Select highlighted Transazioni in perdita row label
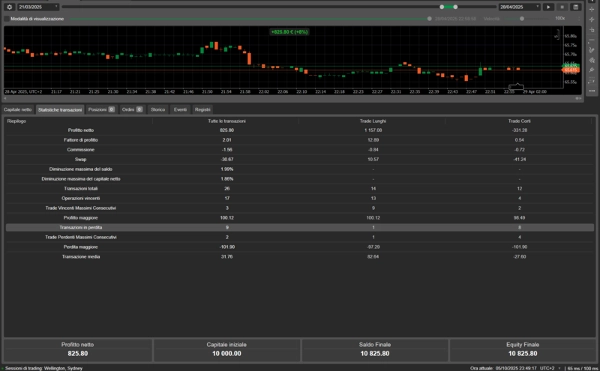Screen dimensions: 600x371 [80, 227]
